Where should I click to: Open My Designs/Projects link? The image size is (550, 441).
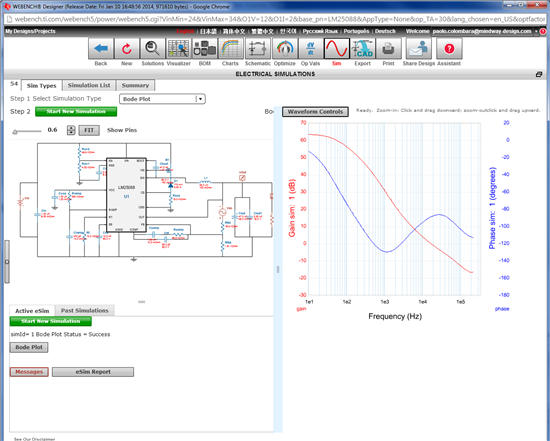click(x=30, y=31)
